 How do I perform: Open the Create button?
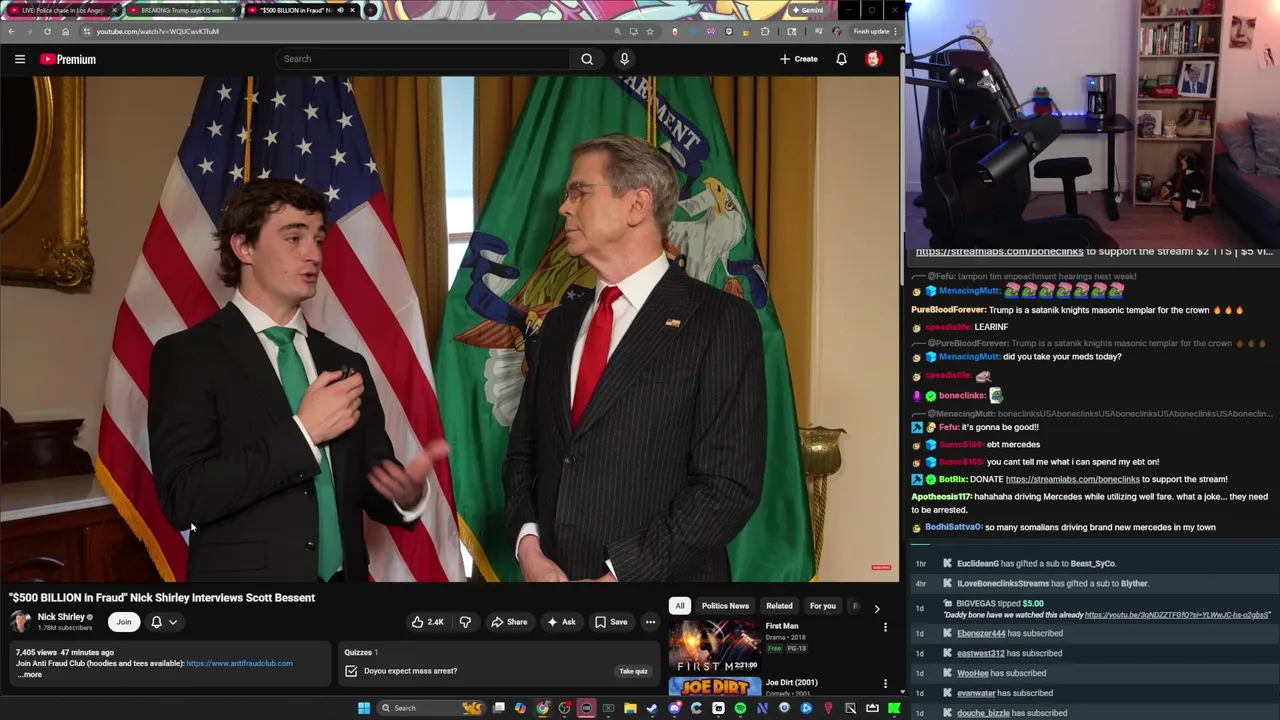click(x=799, y=59)
